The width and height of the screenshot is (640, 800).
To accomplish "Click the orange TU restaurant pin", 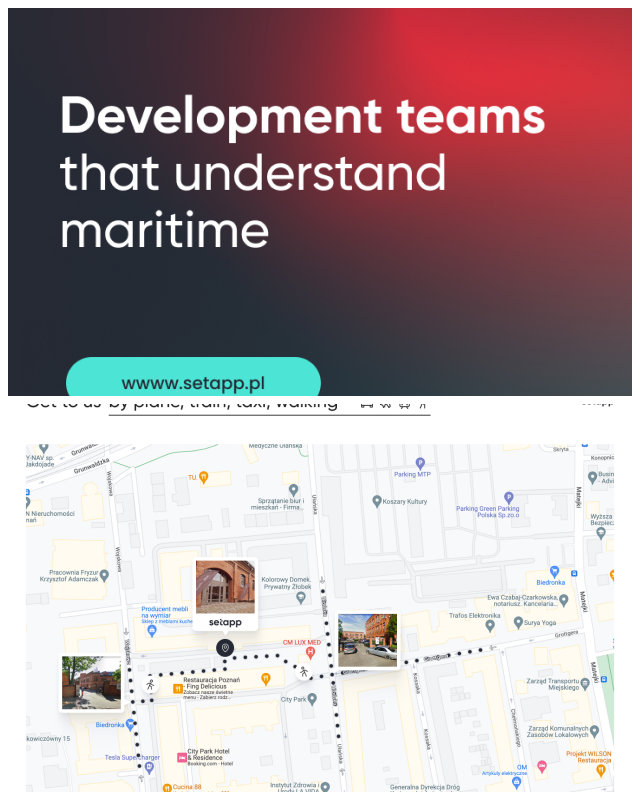I will tap(204, 478).
